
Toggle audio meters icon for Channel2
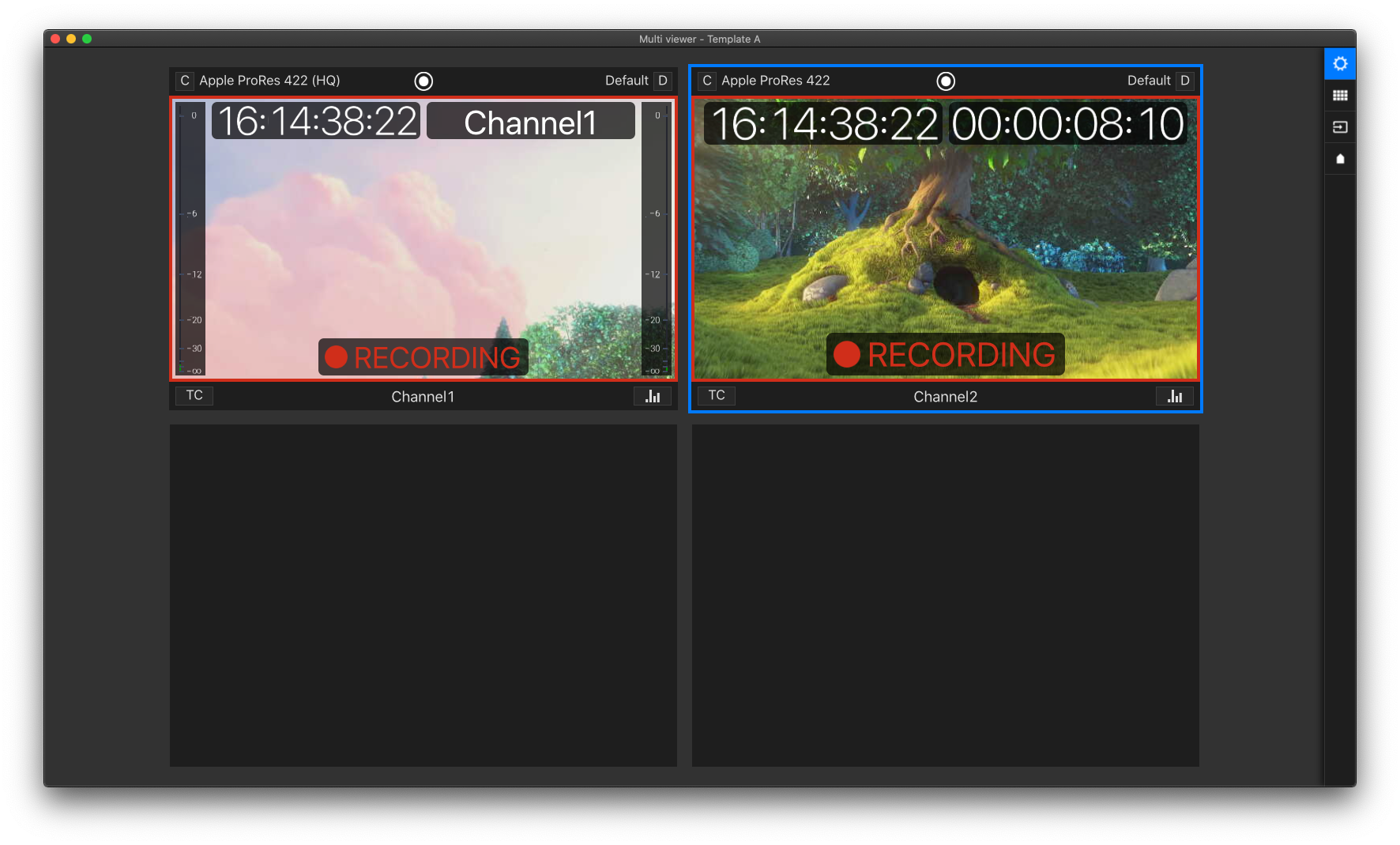[1175, 396]
